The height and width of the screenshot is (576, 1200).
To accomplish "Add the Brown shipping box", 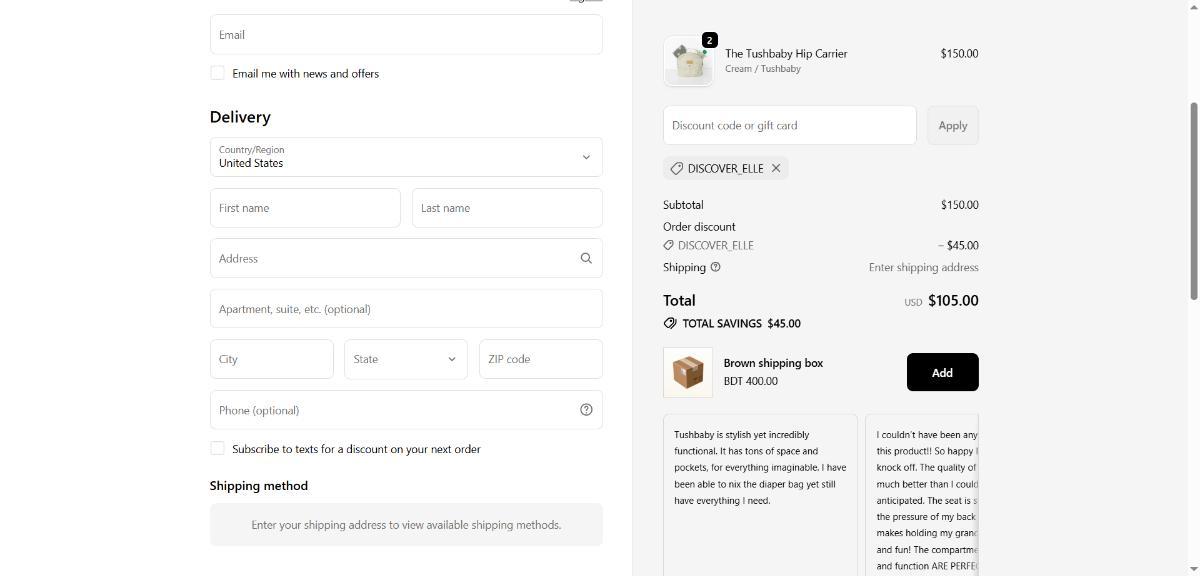I will pos(942,372).
